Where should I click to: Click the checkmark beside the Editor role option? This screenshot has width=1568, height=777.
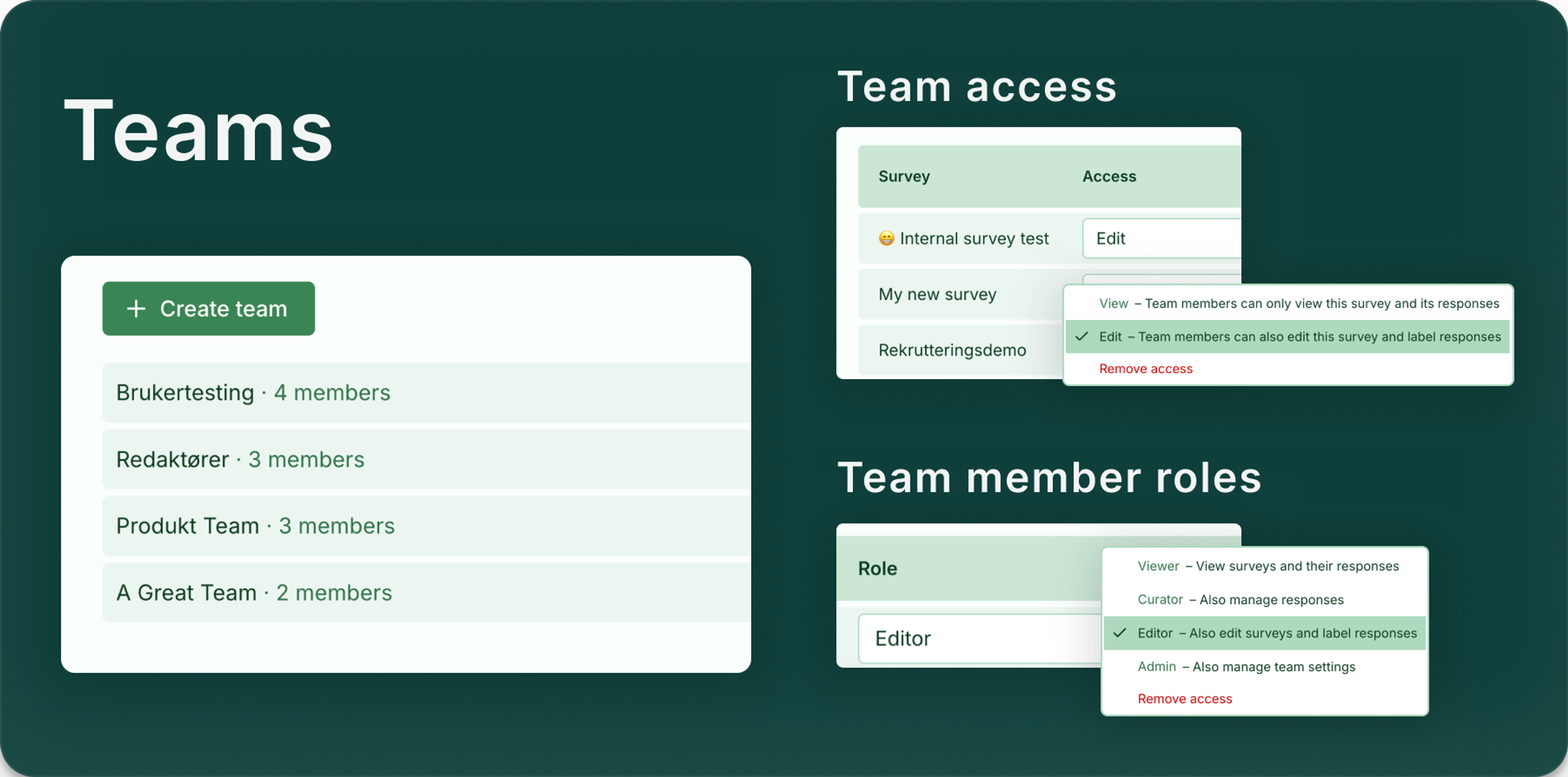point(1119,633)
